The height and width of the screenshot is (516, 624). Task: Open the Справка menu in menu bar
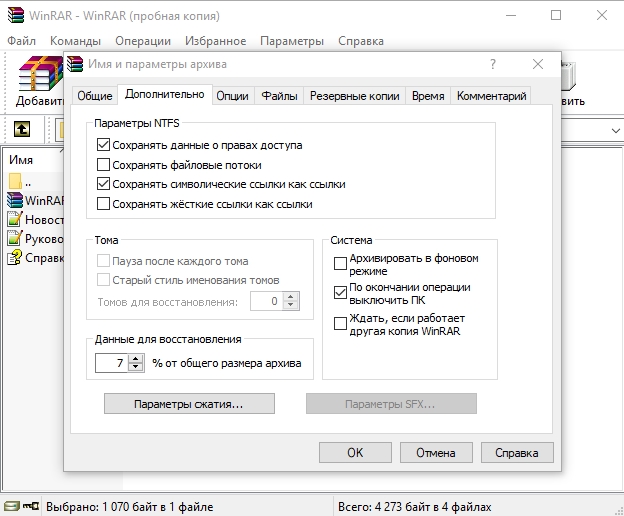coord(361,41)
